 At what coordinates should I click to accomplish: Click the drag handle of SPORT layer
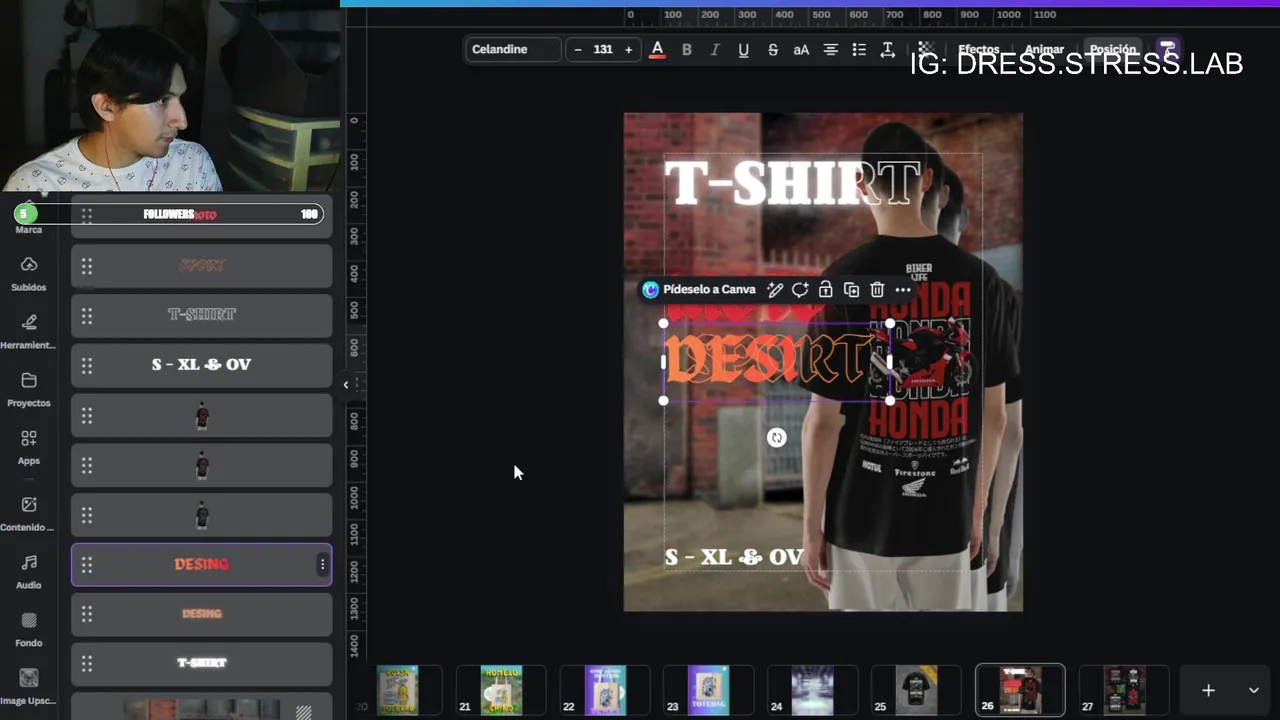[x=87, y=265]
